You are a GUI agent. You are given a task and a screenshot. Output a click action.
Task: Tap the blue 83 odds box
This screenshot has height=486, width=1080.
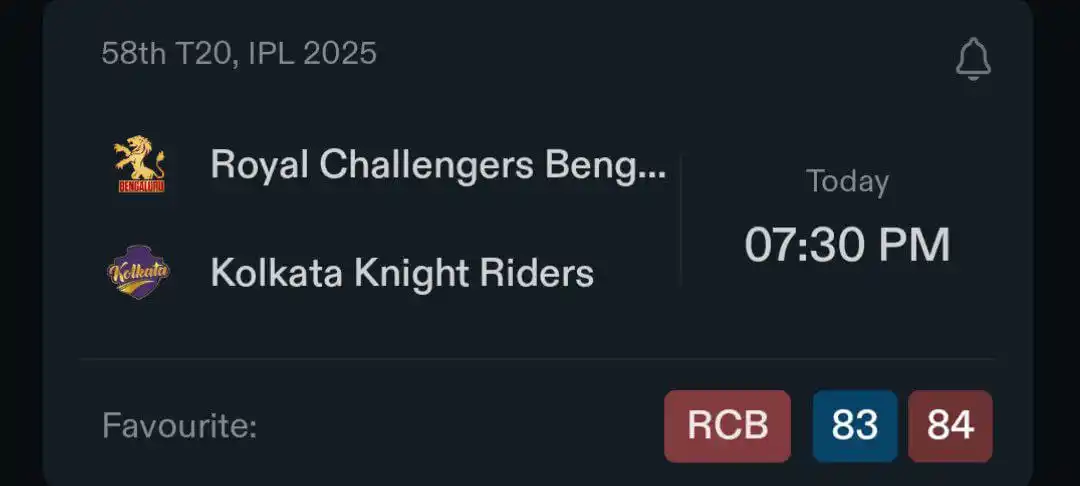[x=855, y=426]
